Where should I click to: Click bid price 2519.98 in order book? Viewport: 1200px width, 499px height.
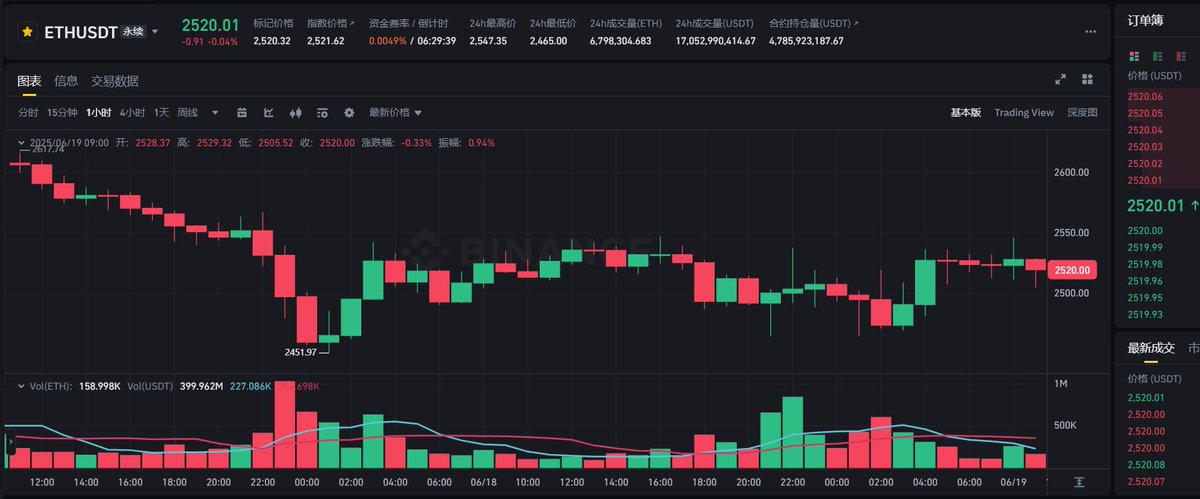coord(1144,264)
